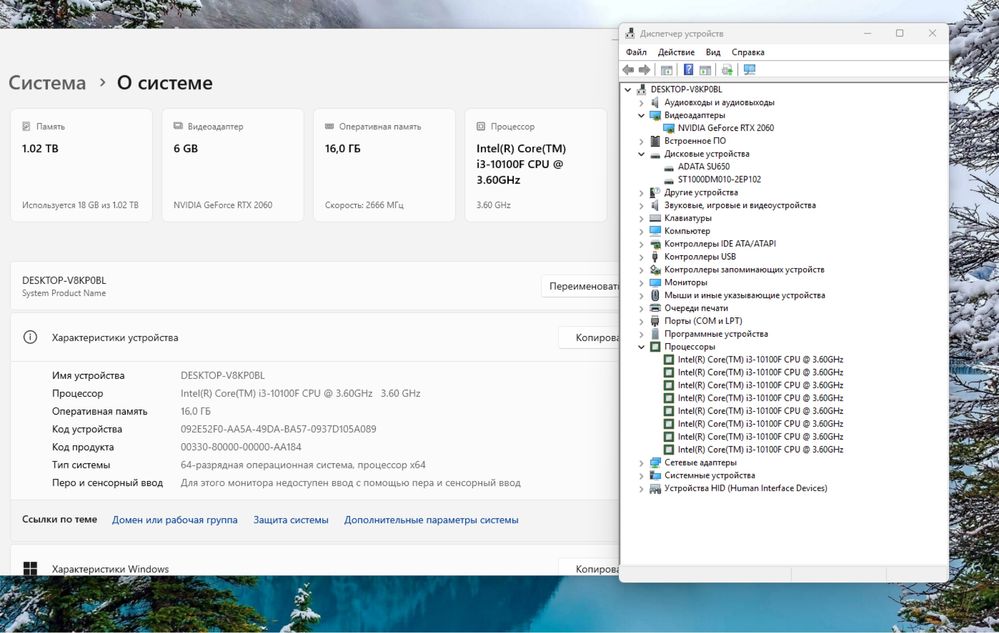This screenshot has width=999, height=633.
Task: Open Домен или рабочая группа link
Action: click(x=175, y=520)
